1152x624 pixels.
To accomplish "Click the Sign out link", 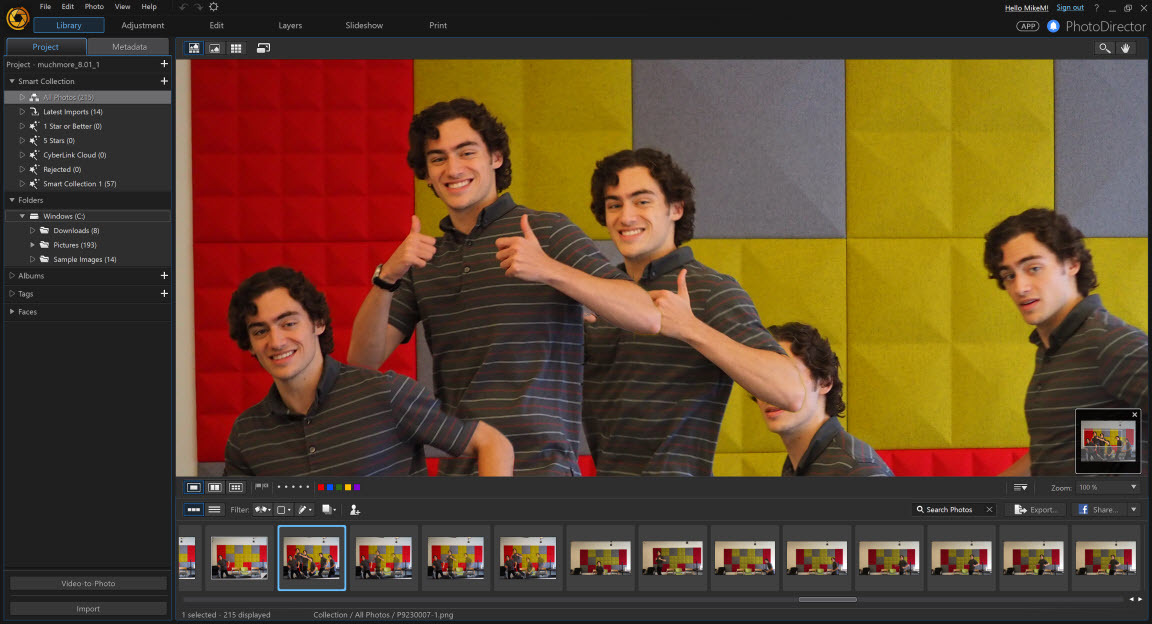I will click(x=1069, y=7).
